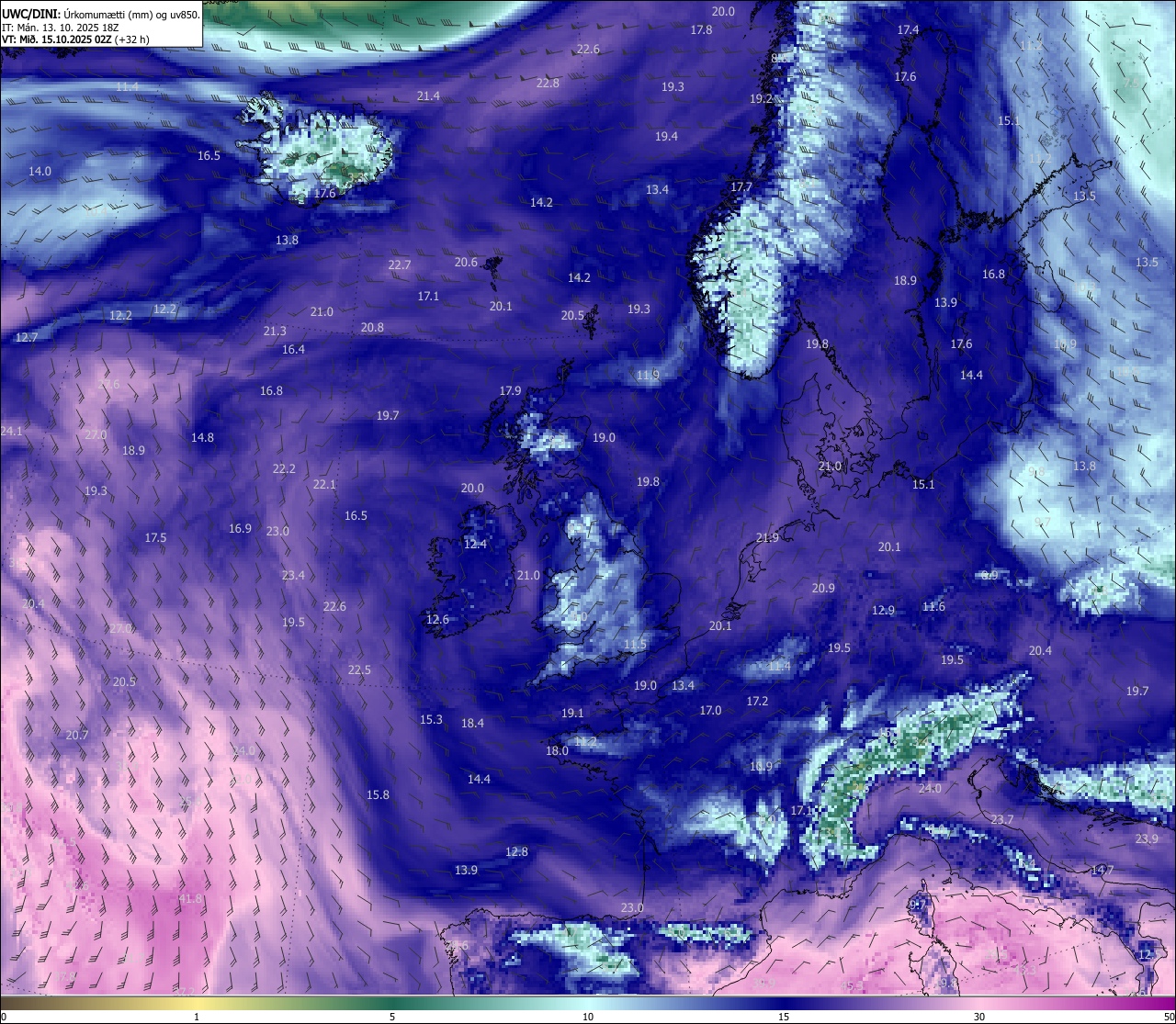Click the 17.8 value near the top edge
Image resolution: width=1176 pixels, height=1024 pixels.
click(701, 30)
